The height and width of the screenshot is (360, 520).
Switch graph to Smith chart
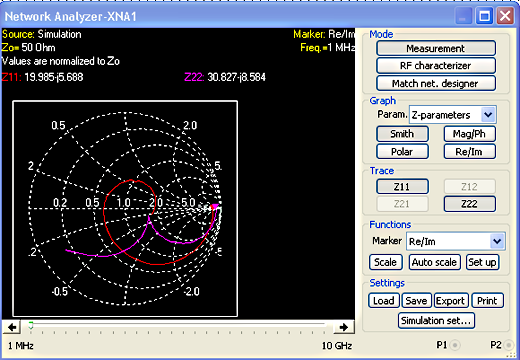tap(402, 134)
